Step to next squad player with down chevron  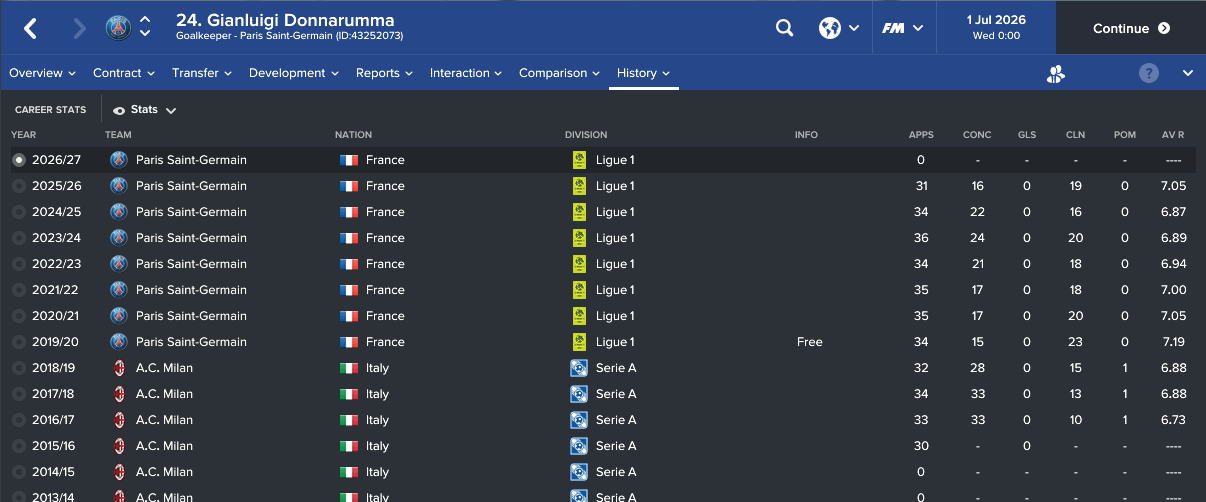tap(146, 35)
